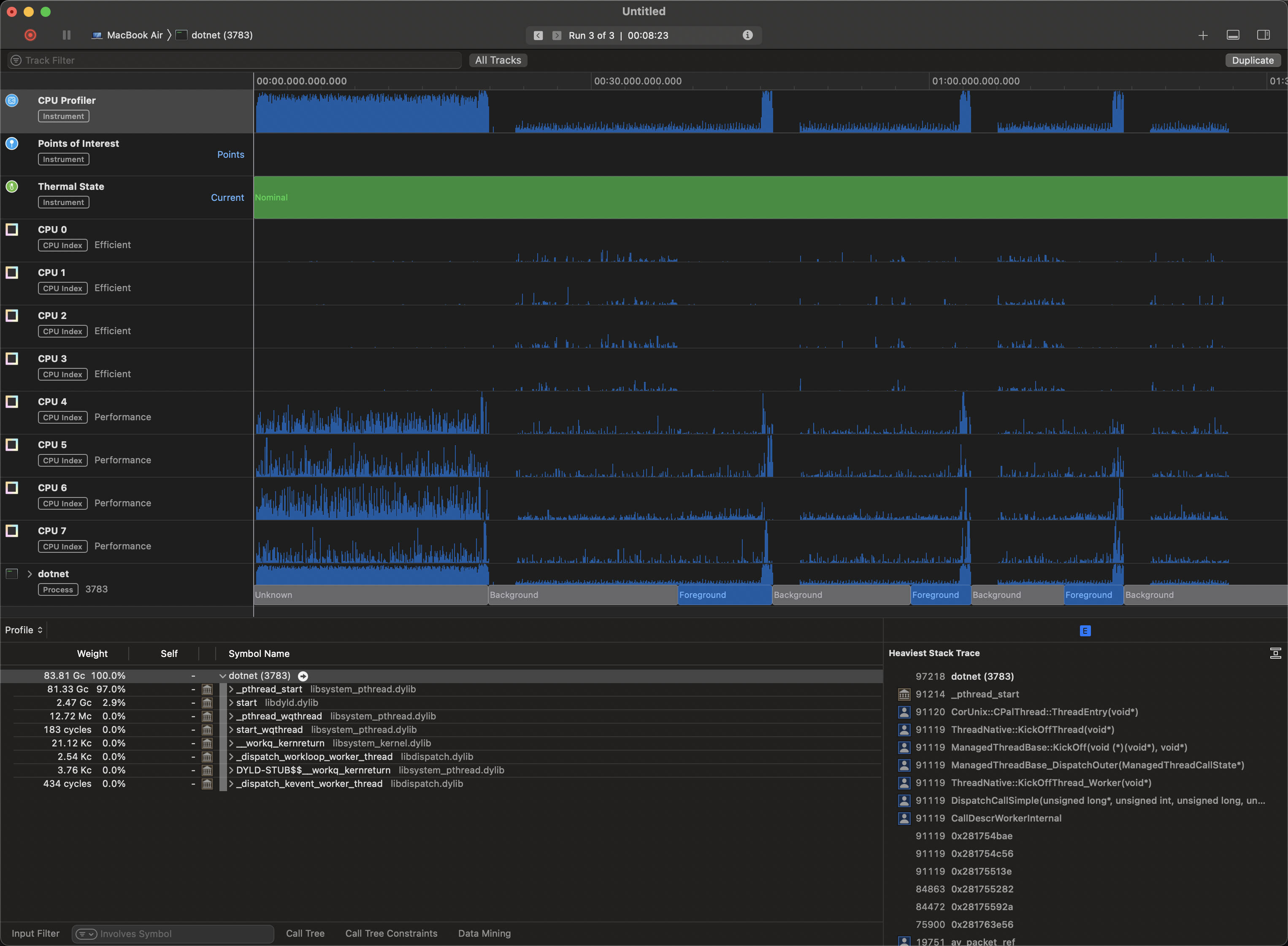The height and width of the screenshot is (946, 1288).
Task: Toggle the bottom detail pane icon
Action: 1232,35
